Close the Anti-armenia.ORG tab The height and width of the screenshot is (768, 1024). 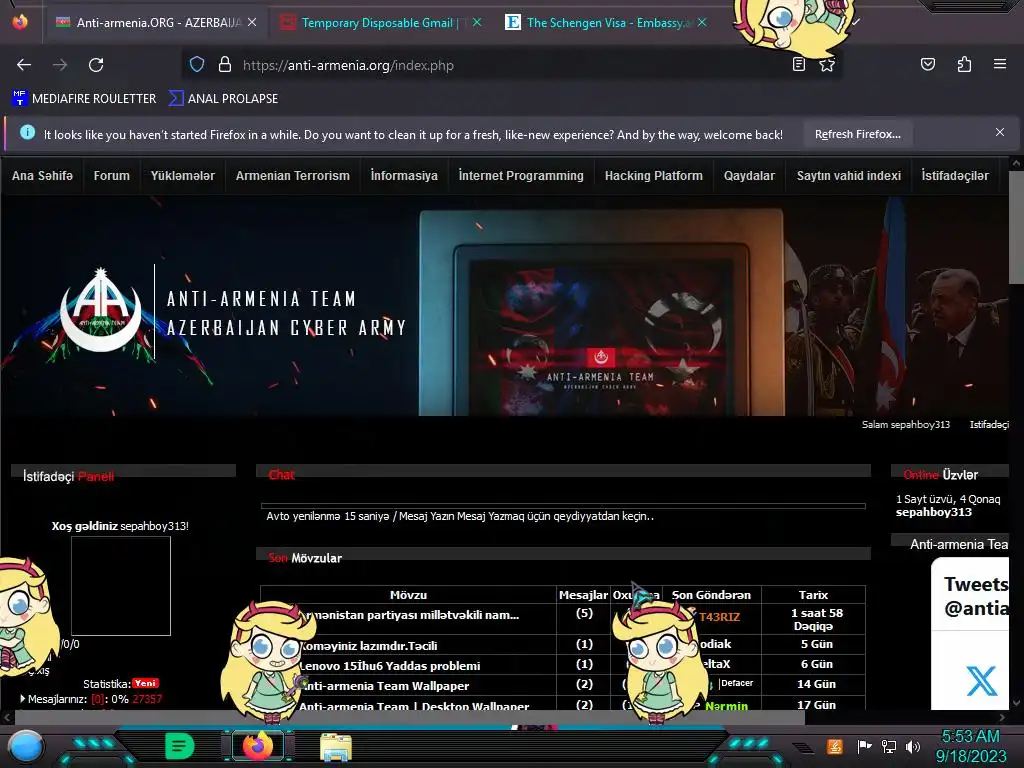coord(252,22)
